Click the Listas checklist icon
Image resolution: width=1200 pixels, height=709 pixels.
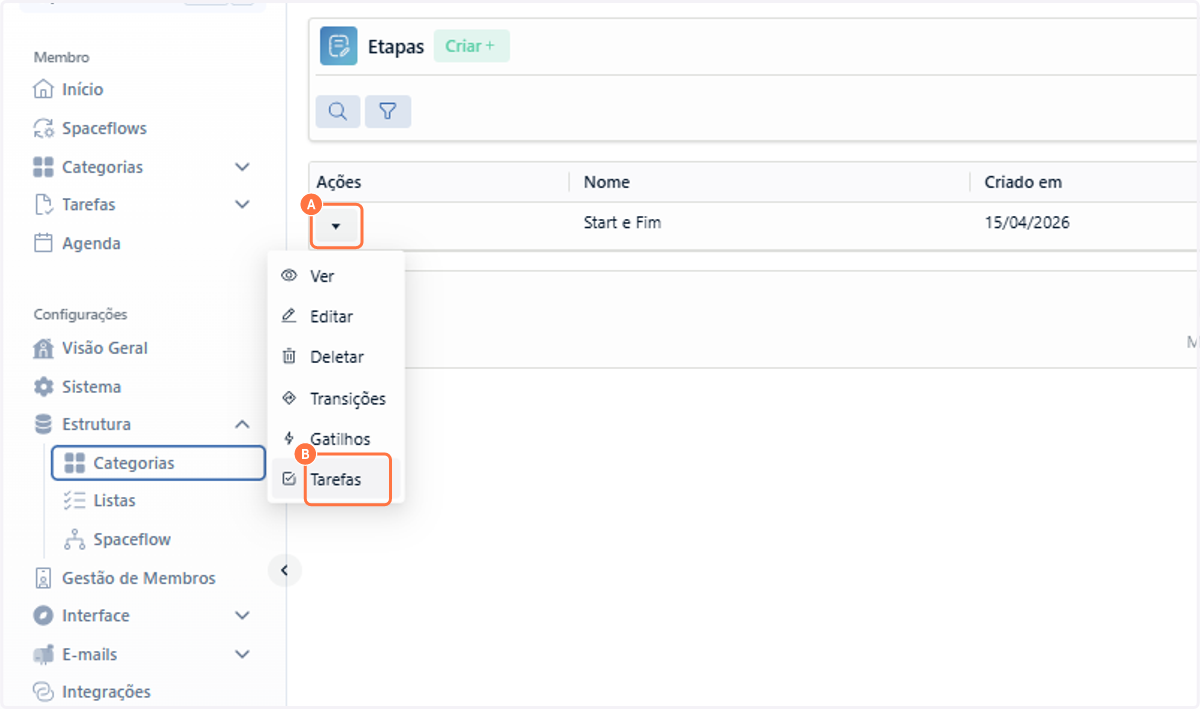tap(74, 501)
